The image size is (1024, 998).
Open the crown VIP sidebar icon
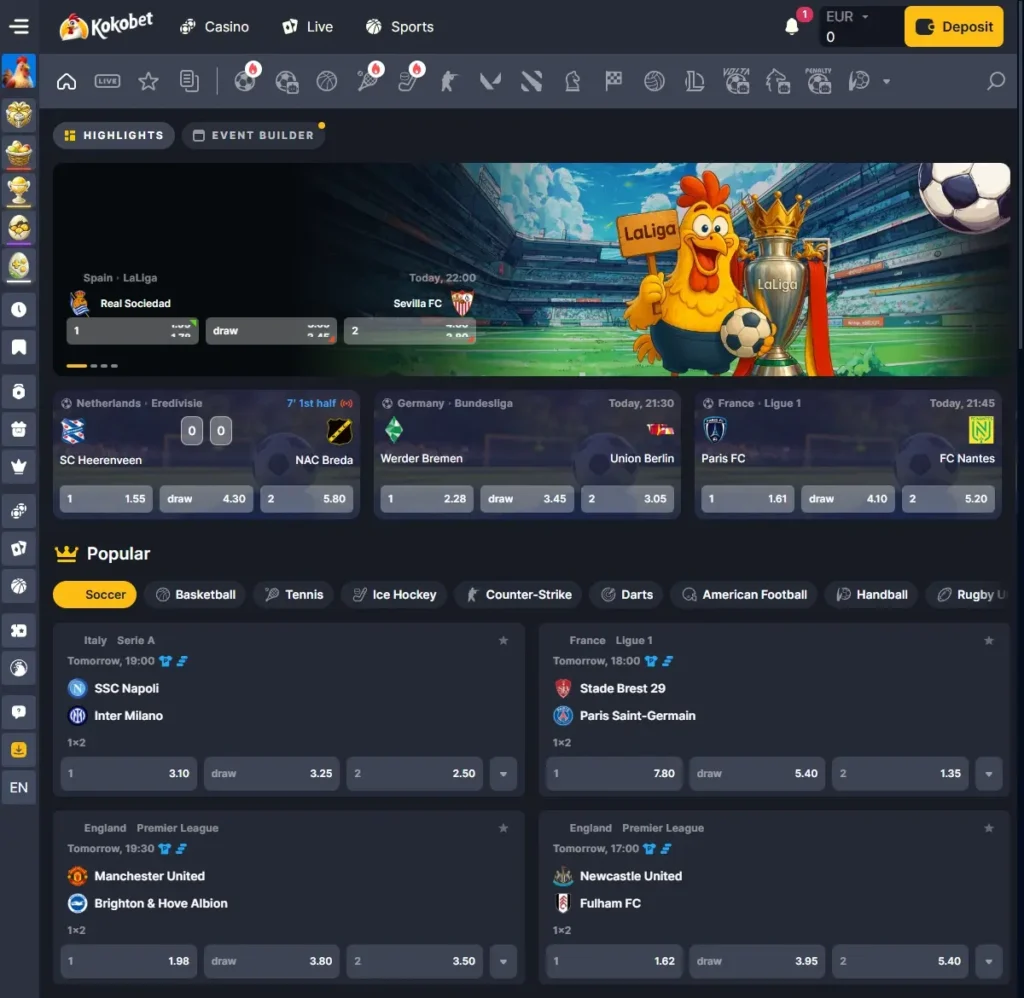pyautogui.click(x=18, y=467)
